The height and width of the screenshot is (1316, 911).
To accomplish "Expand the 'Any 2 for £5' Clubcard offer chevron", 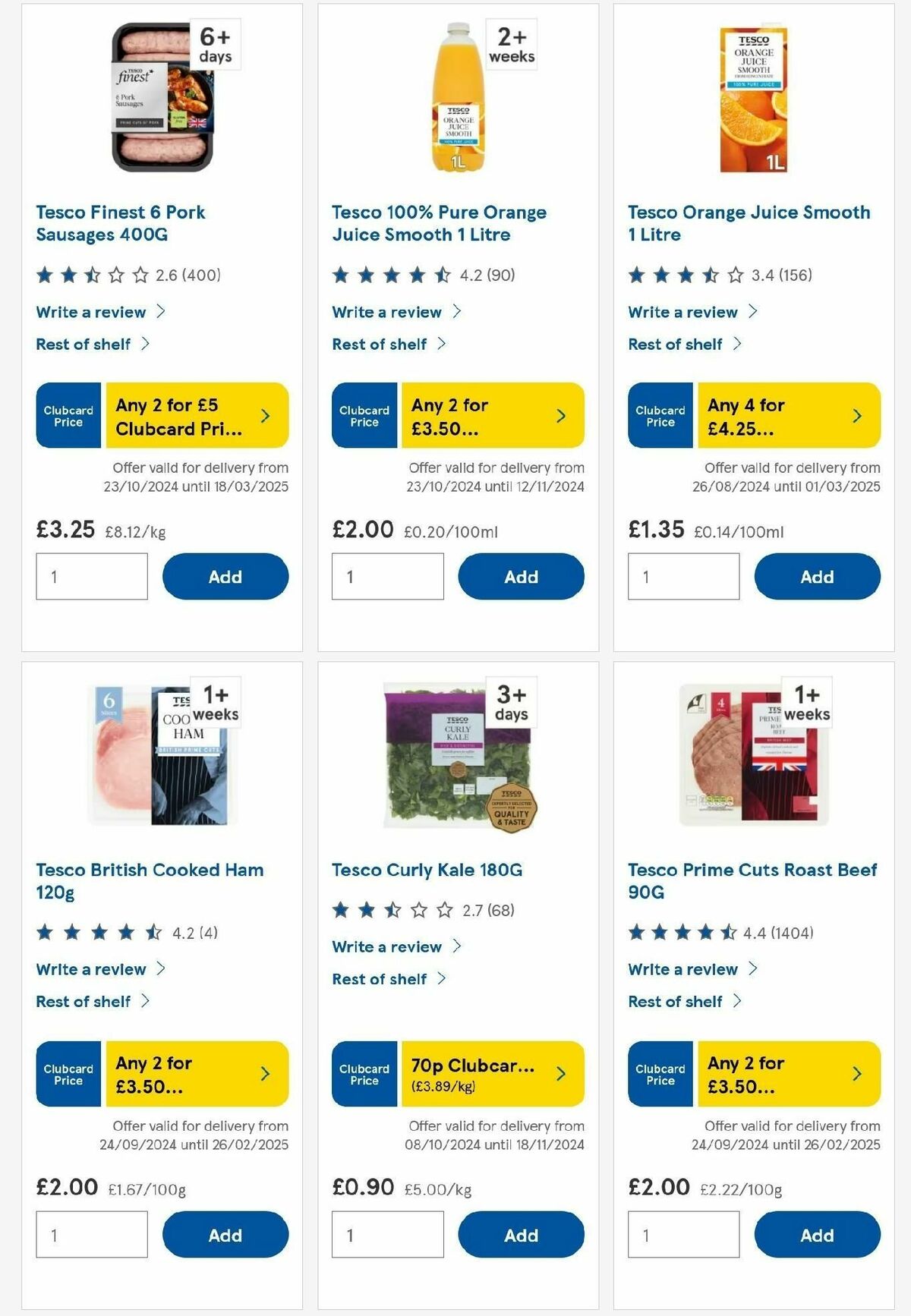I will click(265, 415).
